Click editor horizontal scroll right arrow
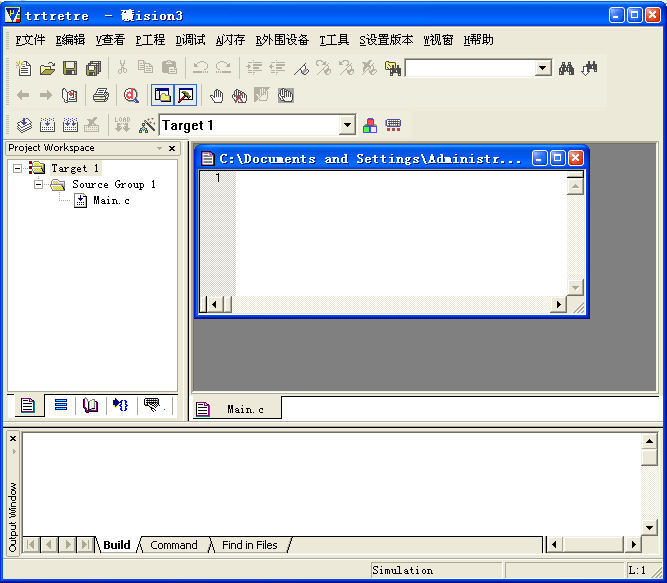667x583 pixels. pos(559,304)
